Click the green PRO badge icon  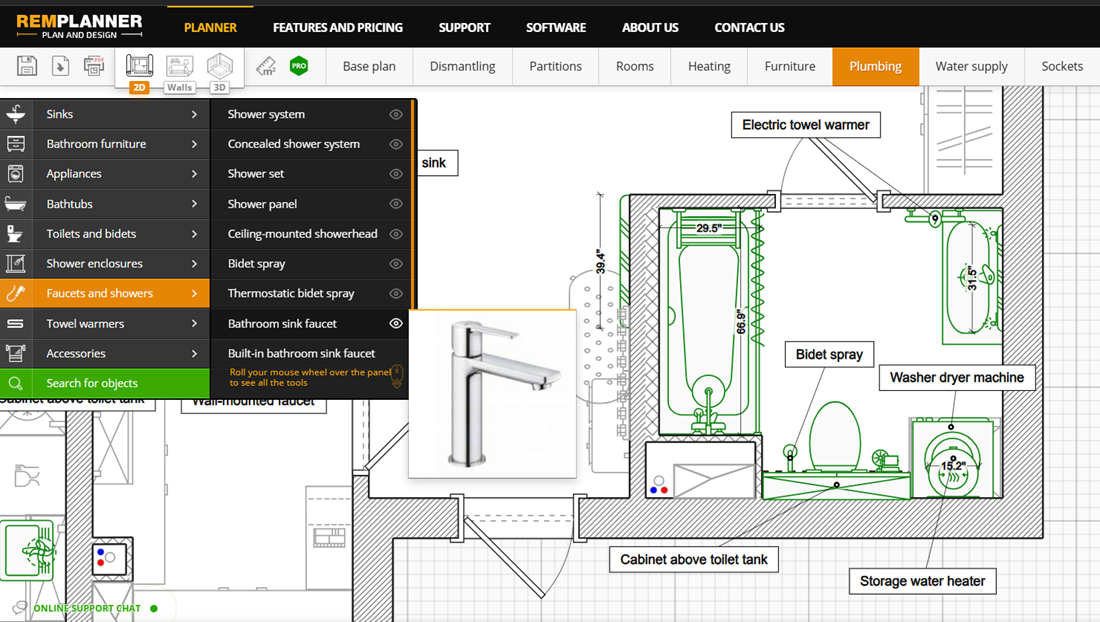click(x=299, y=66)
